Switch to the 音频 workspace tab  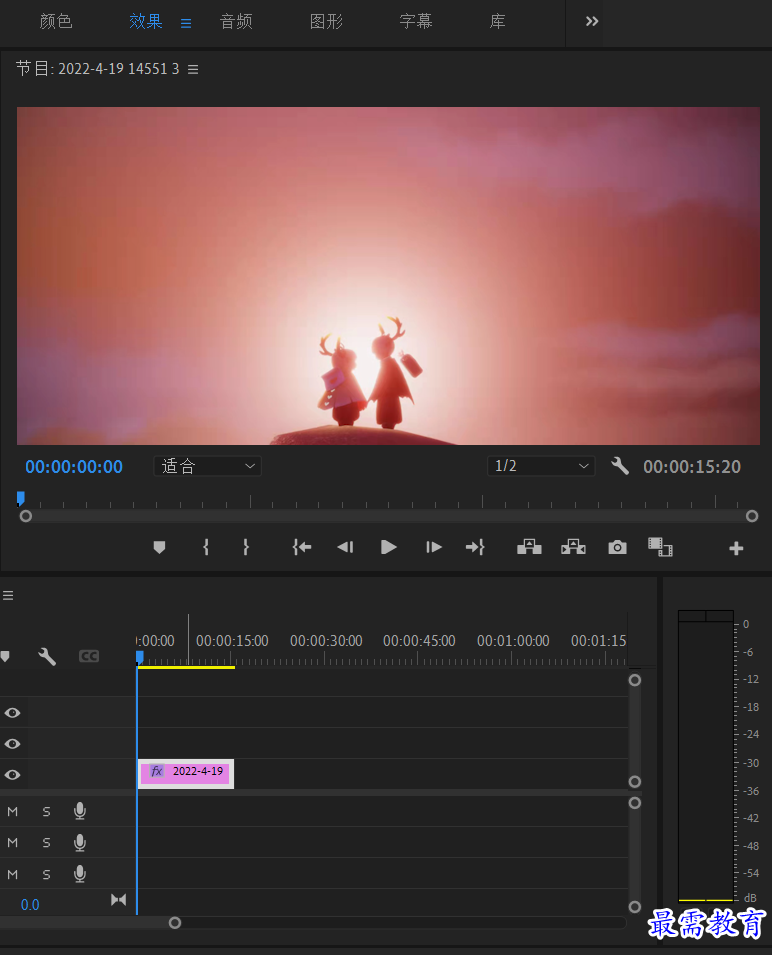[236, 22]
